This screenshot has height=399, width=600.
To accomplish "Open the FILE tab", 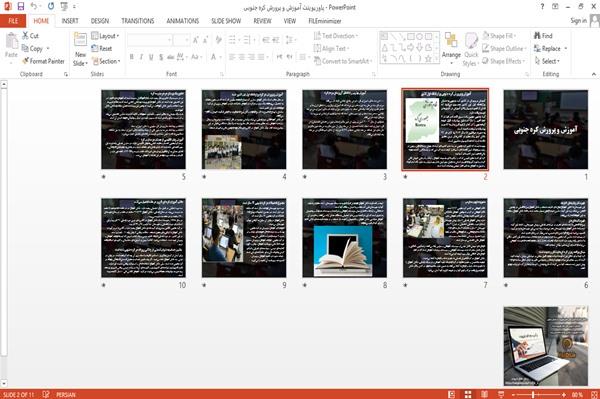I will (13, 21).
